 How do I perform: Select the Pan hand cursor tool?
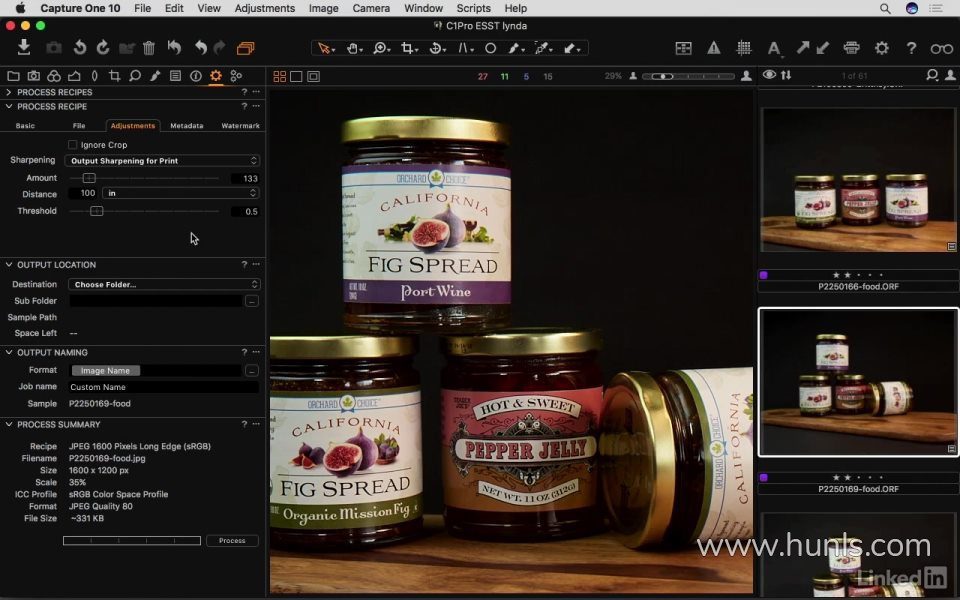353,48
